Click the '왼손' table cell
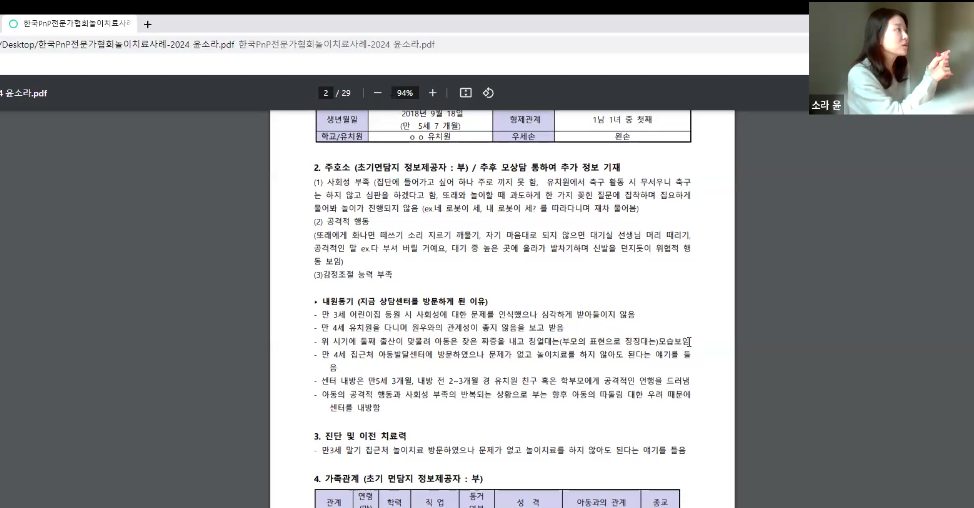Screen dimensions: 974x508 coord(622,137)
